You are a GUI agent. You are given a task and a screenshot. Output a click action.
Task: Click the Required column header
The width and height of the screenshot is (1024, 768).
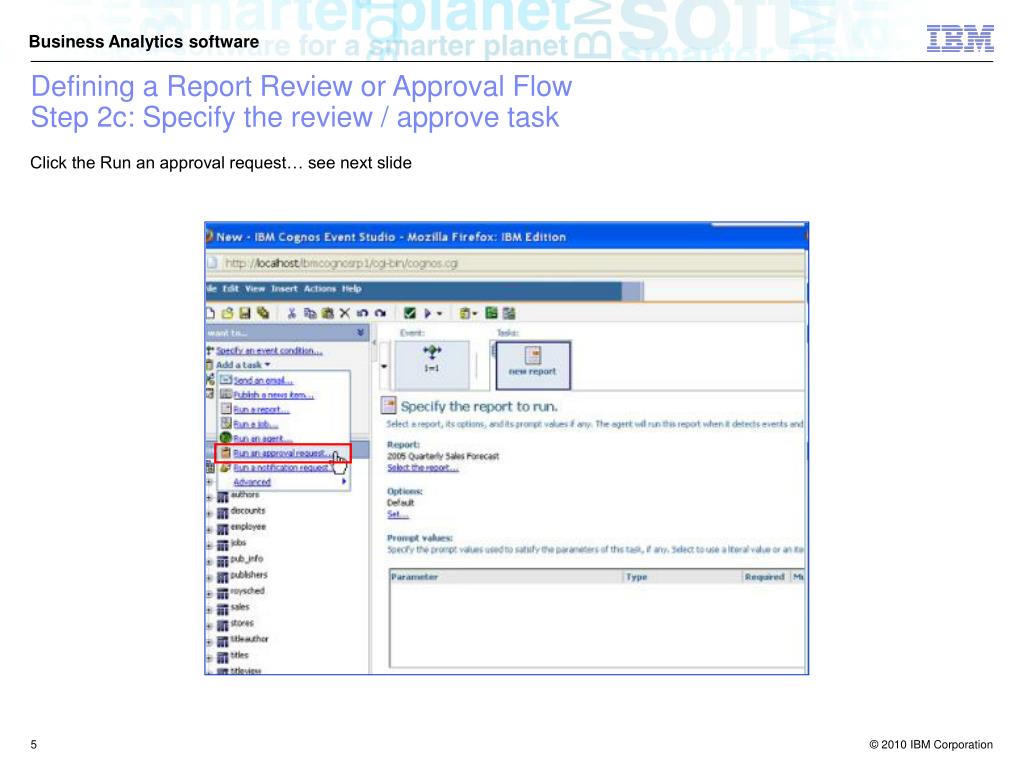click(x=764, y=577)
